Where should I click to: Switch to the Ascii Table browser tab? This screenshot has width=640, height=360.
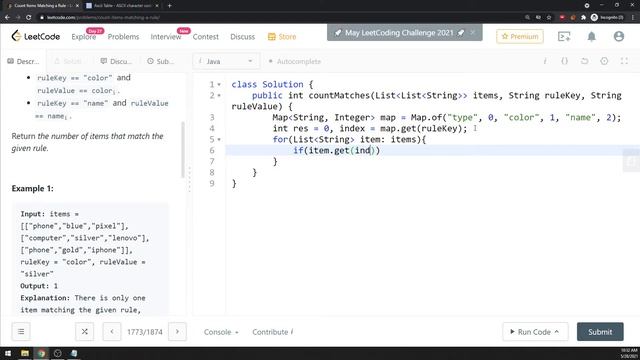[122, 6]
